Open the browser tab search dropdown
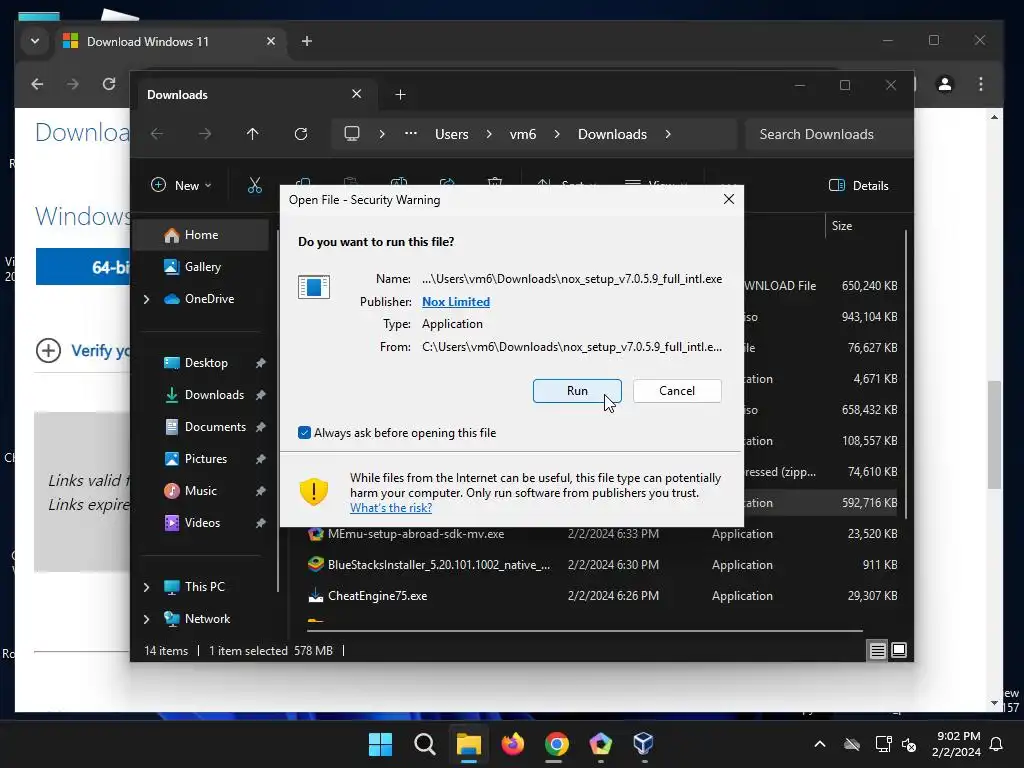 pyautogui.click(x=35, y=41)
